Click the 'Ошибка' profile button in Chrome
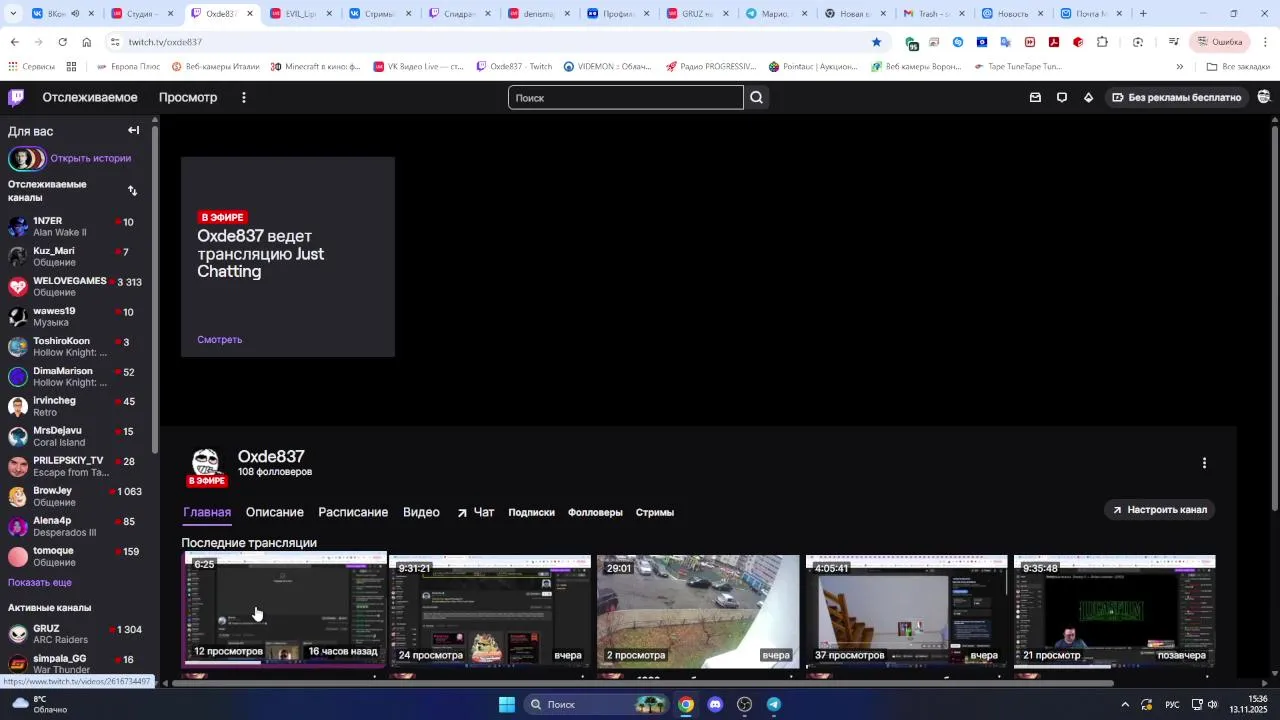Viewport: 1280px width, 720px height. [x=1218, y=42]
